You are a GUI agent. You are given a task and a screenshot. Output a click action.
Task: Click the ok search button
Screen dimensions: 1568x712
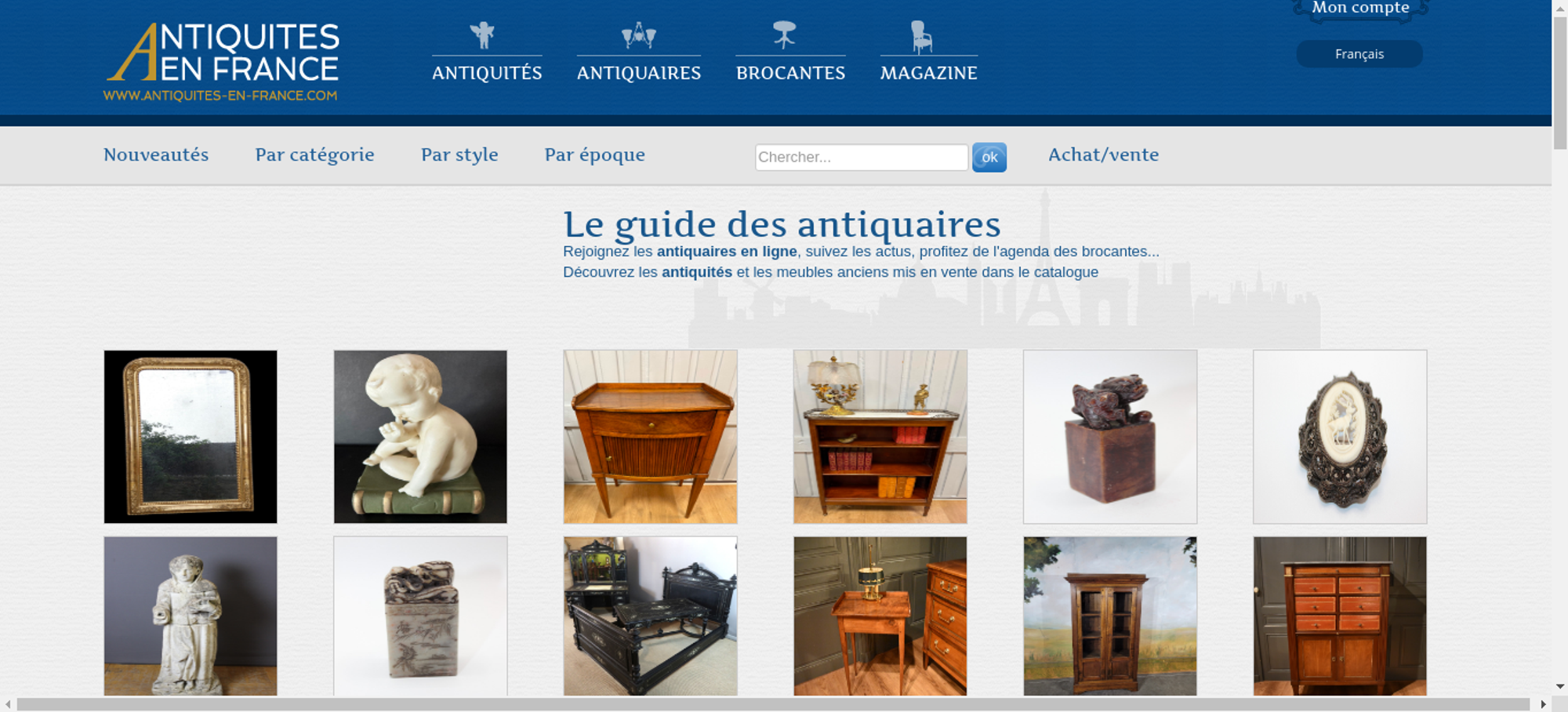click(x=989, y=157)
